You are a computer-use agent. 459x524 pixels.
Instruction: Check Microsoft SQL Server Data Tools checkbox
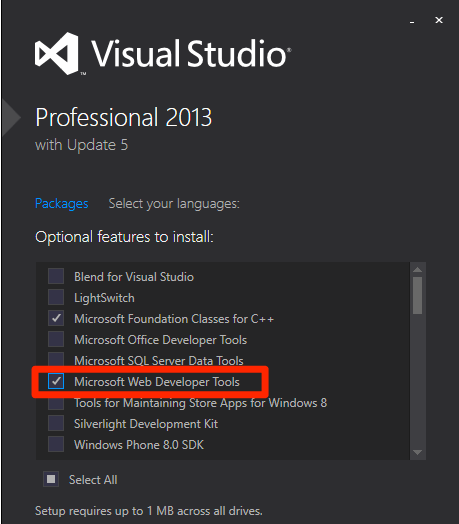pos(56,359)
